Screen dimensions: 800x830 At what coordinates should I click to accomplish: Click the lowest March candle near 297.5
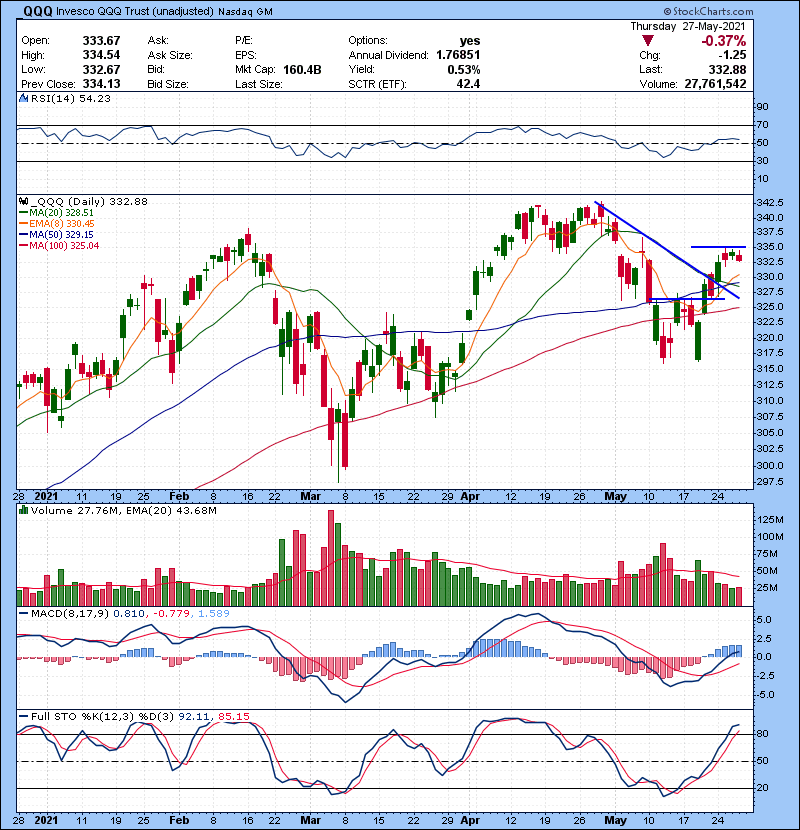[x=338, y=445]
